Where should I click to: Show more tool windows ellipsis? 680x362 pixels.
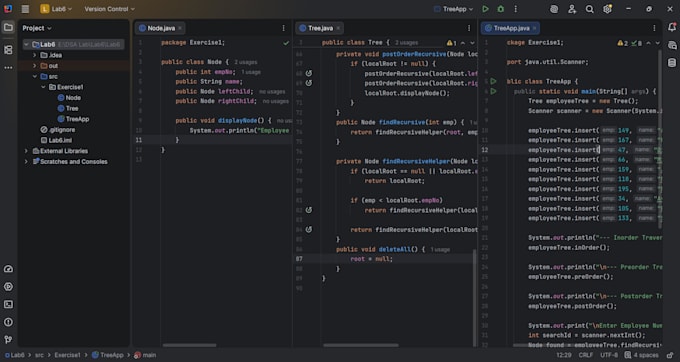(x=8, y=68)
